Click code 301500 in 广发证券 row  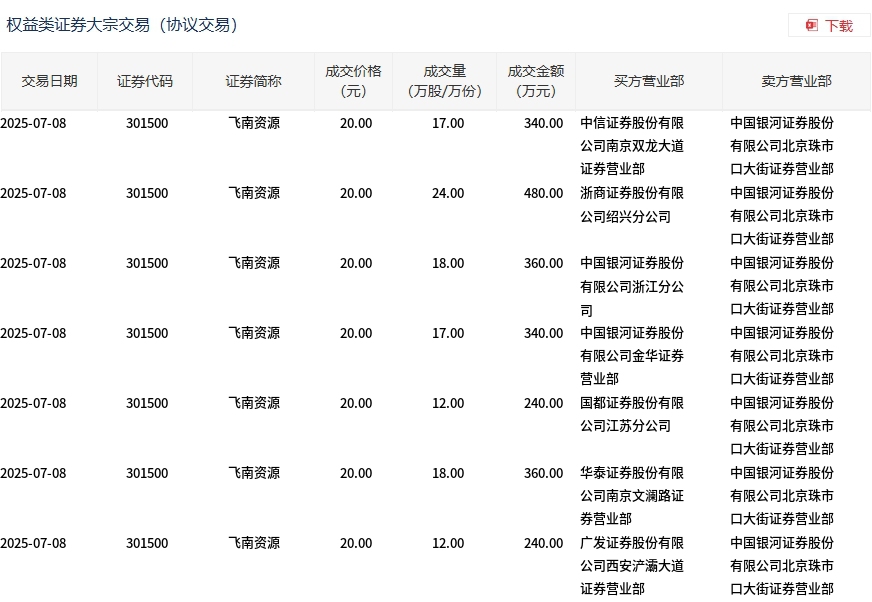[x=147, y=544]
